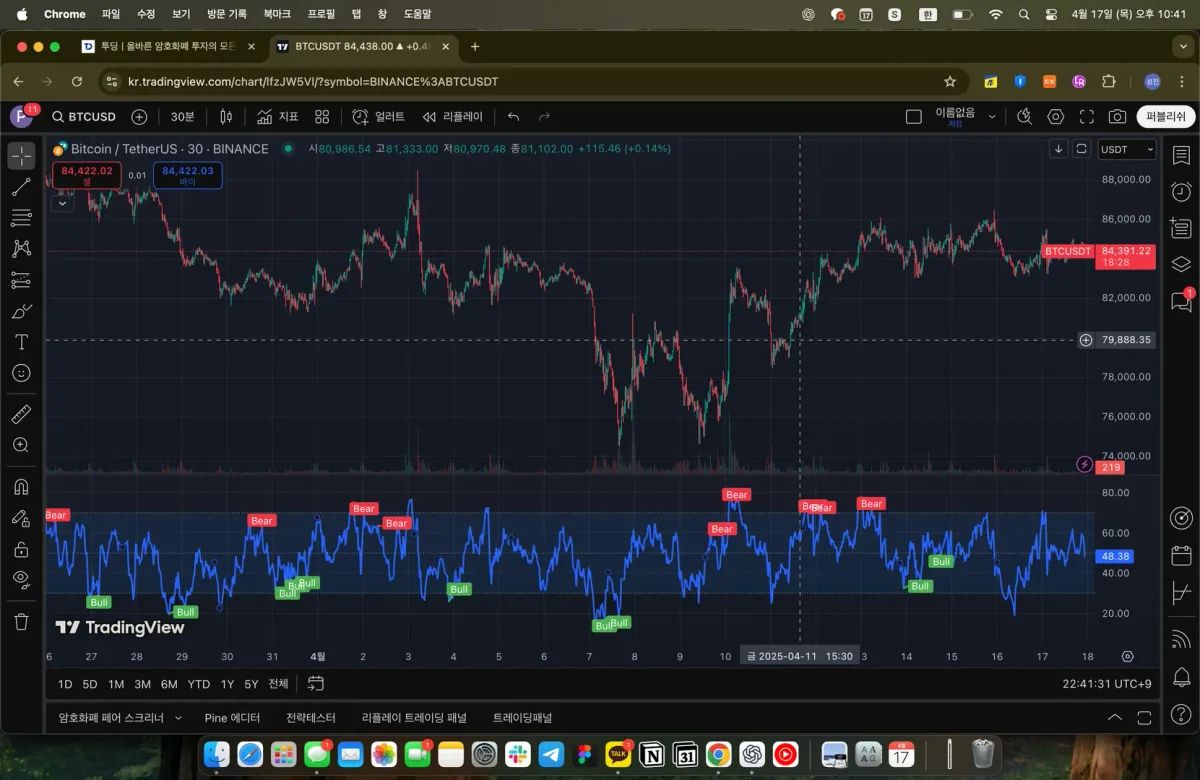The height and width of the screenshot is (780, 1200).
Task: Select the Text tool in left toolbar
Action: (21, 342)
